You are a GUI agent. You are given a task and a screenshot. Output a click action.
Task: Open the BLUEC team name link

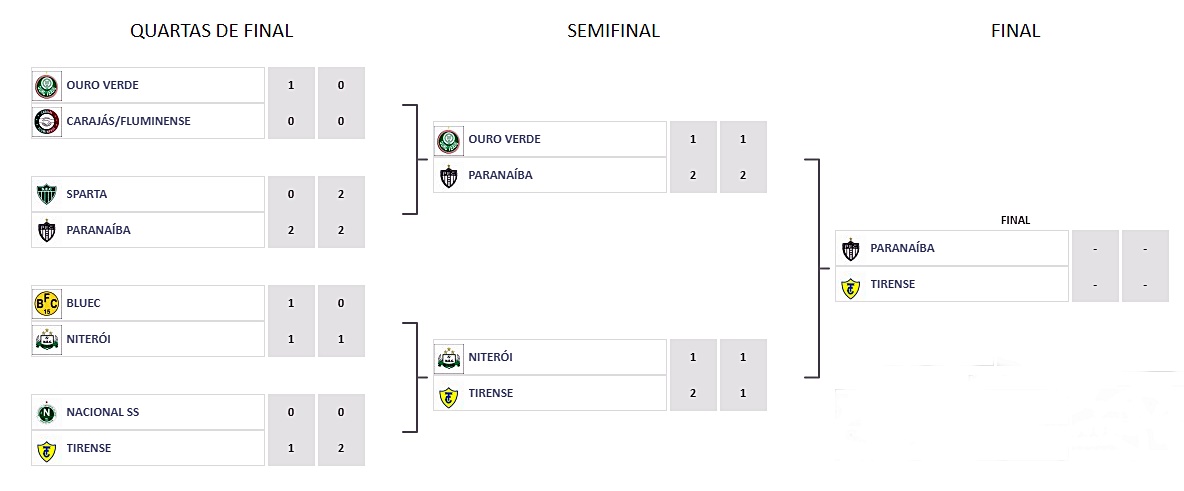click(83, 303)
